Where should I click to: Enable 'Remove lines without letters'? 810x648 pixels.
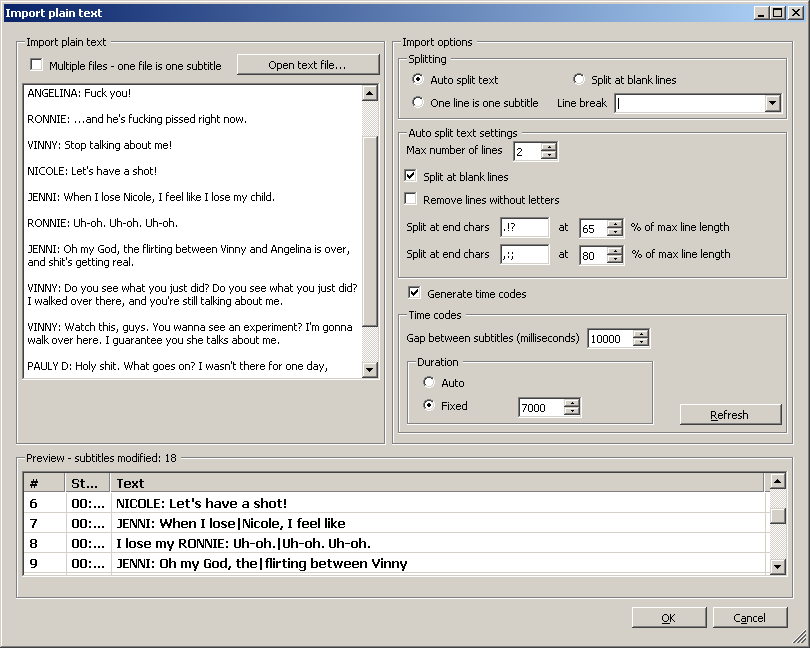[409, 198]
